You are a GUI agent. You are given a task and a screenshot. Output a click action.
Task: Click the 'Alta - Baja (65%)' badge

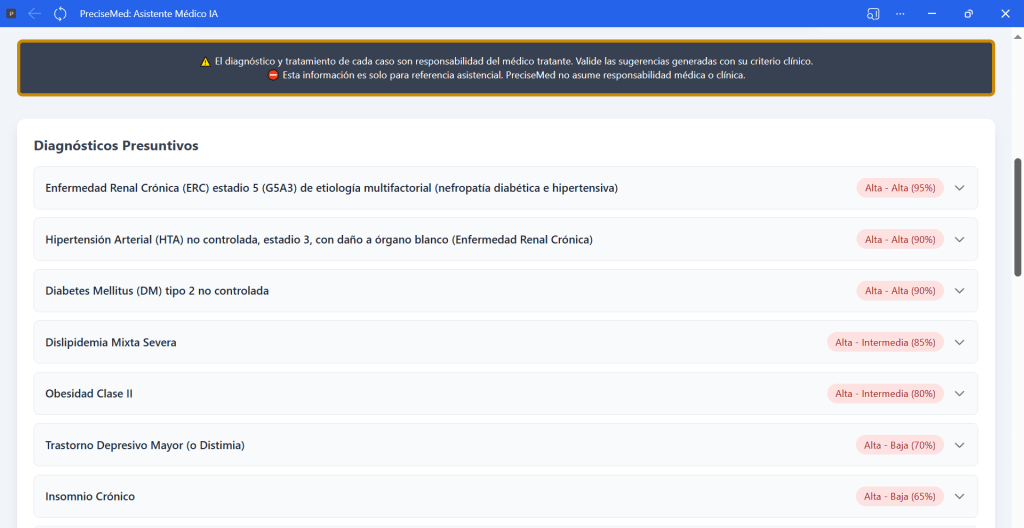click(900, 496)
